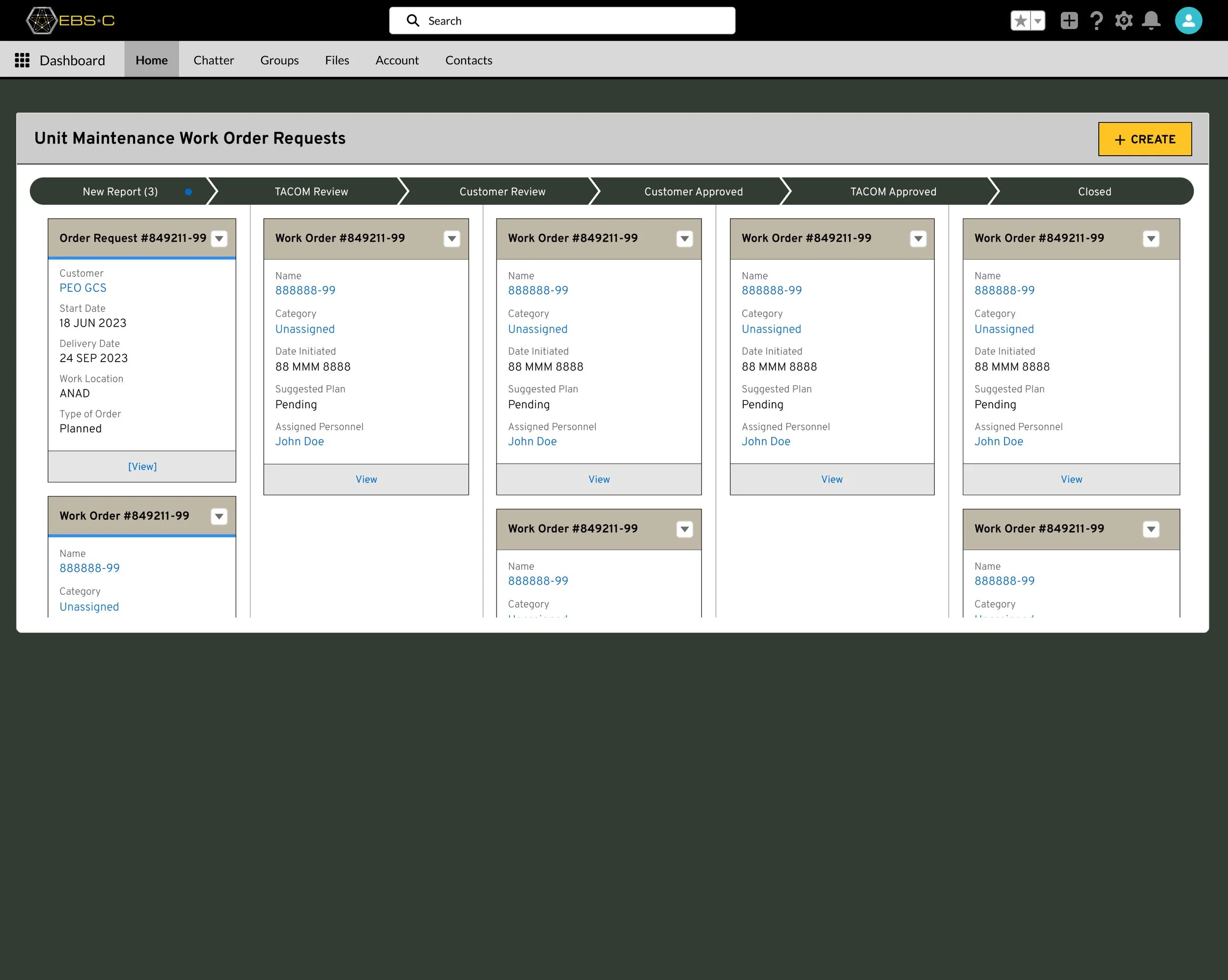The height and width of the screenshot is (980, 1228).
Task: Open the Contacts tab
Action: [x=468, y=60]
